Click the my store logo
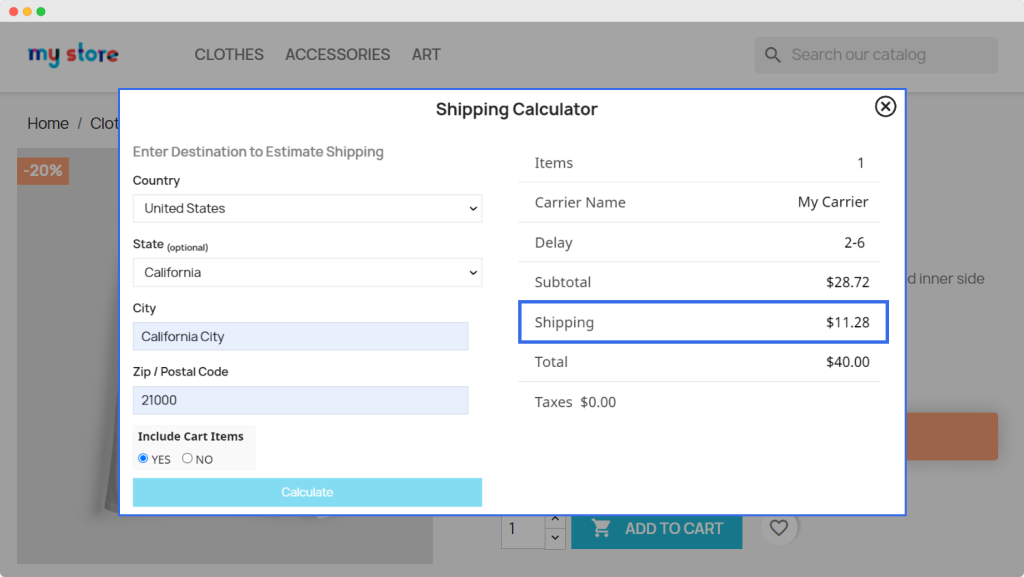Viewport: 1024px width, 577px height. pyautogui.click(x=73, y=55)
